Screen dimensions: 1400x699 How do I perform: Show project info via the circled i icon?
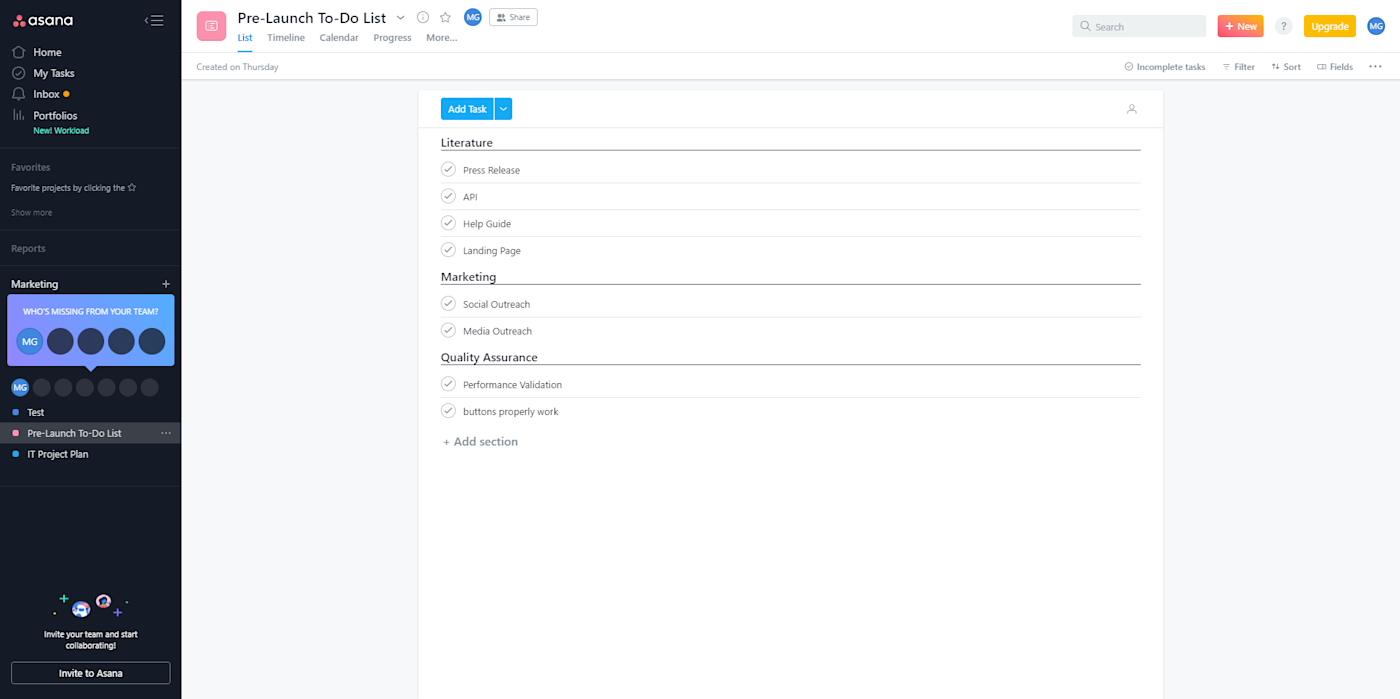423,17
